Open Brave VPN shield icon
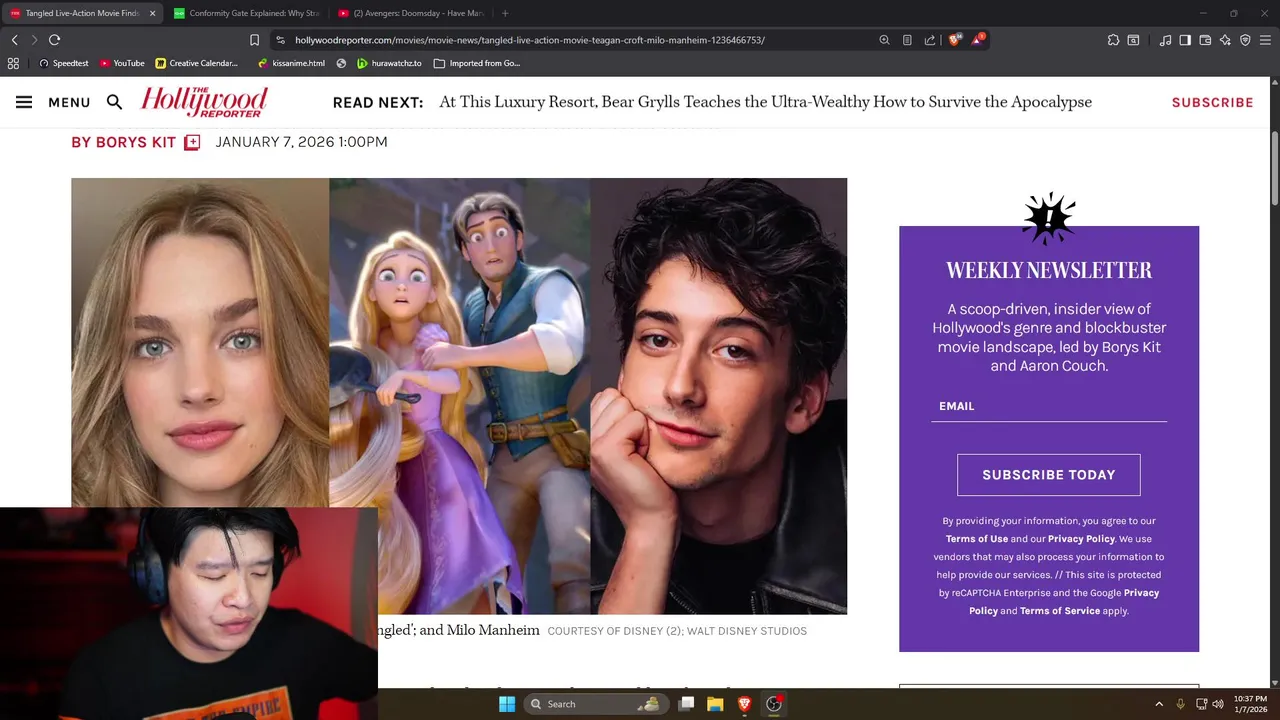 tap(1245, 40)
